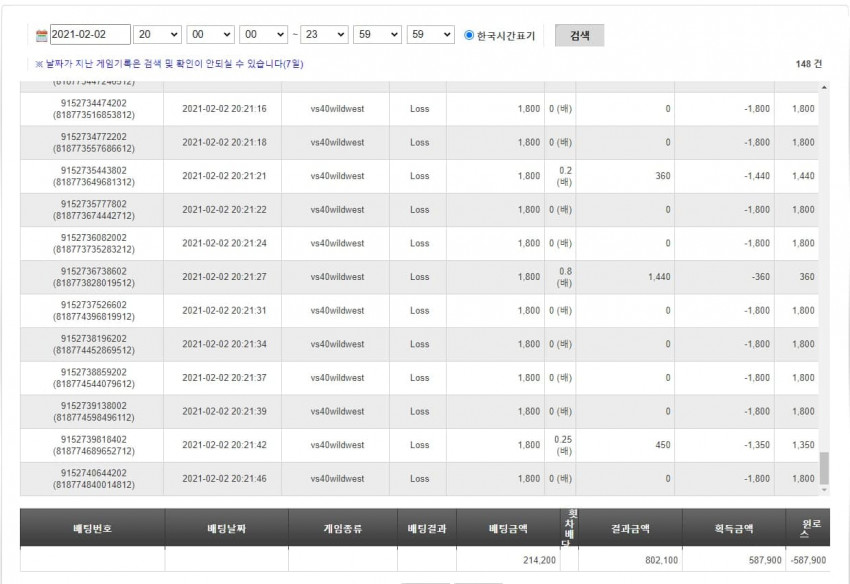Open the end minute dropdown showing 59

pyautogui.click(x=377, y=35)
